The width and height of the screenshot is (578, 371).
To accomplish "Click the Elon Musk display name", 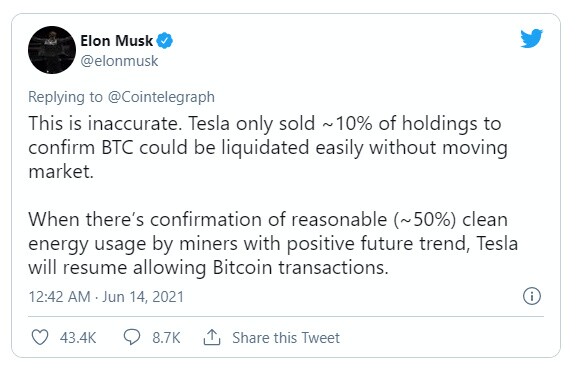I will point(116,41).
